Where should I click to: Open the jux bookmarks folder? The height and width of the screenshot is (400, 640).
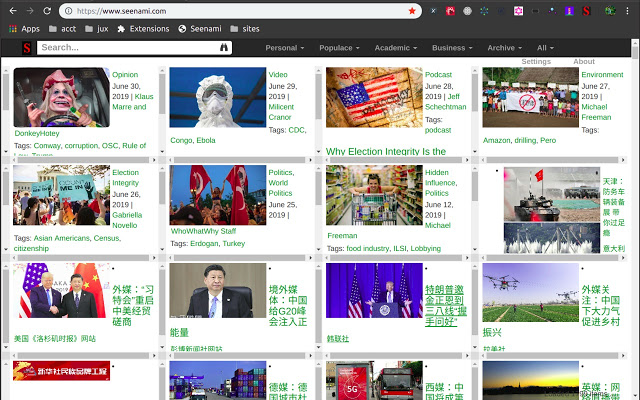tap(97, 29)
